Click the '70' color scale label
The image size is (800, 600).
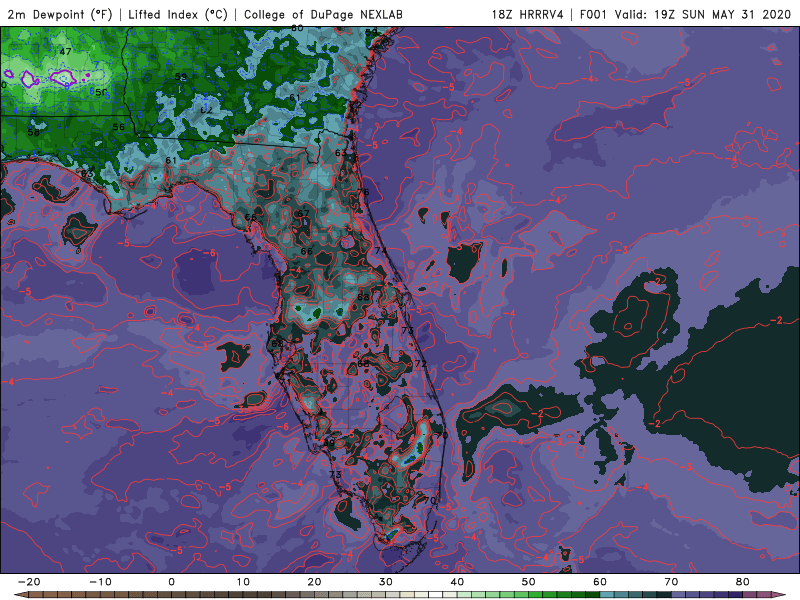tap(671, 582)
